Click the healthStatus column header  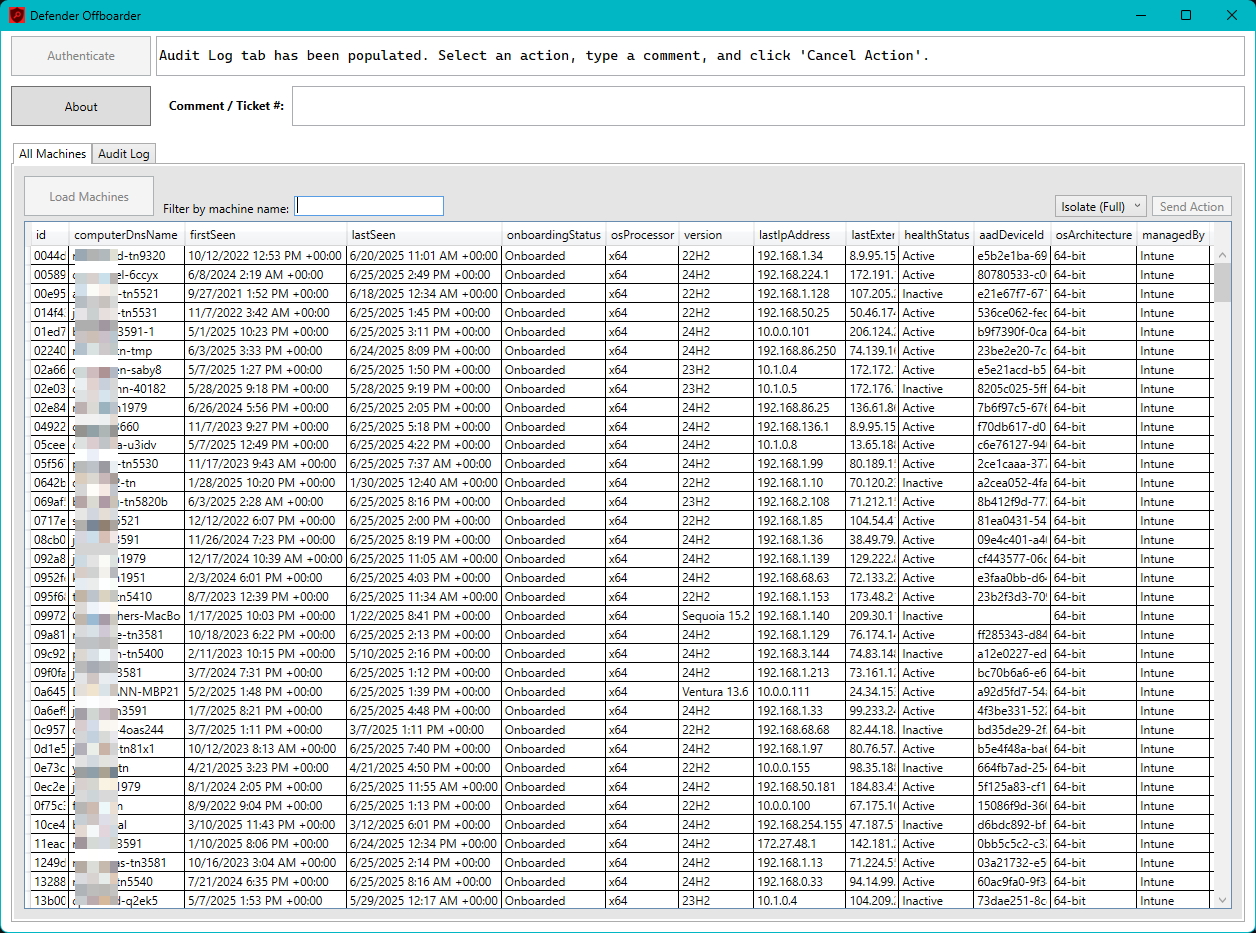pos(937,235)
